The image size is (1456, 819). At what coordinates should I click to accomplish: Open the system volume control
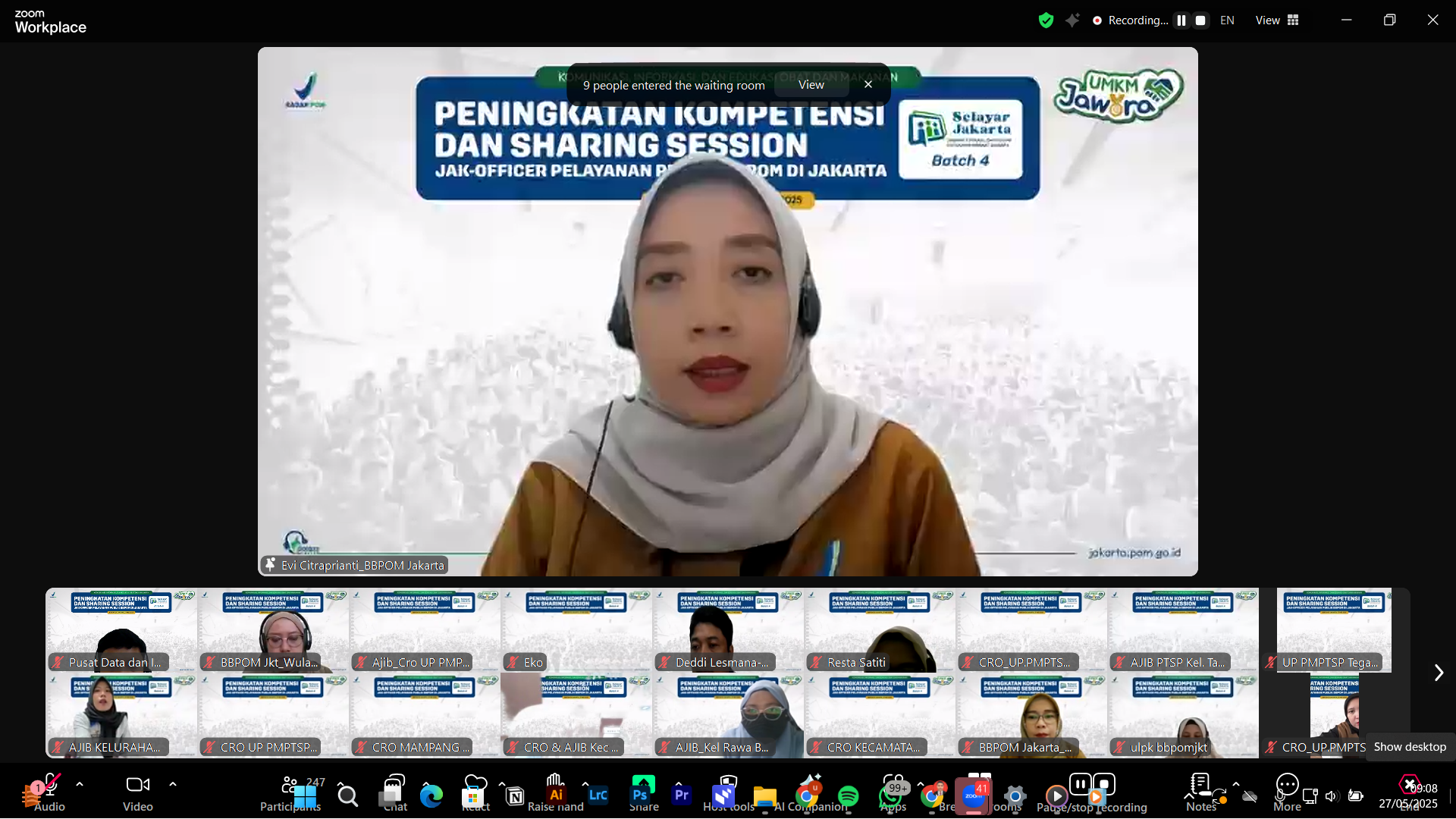coord(1332,796)
